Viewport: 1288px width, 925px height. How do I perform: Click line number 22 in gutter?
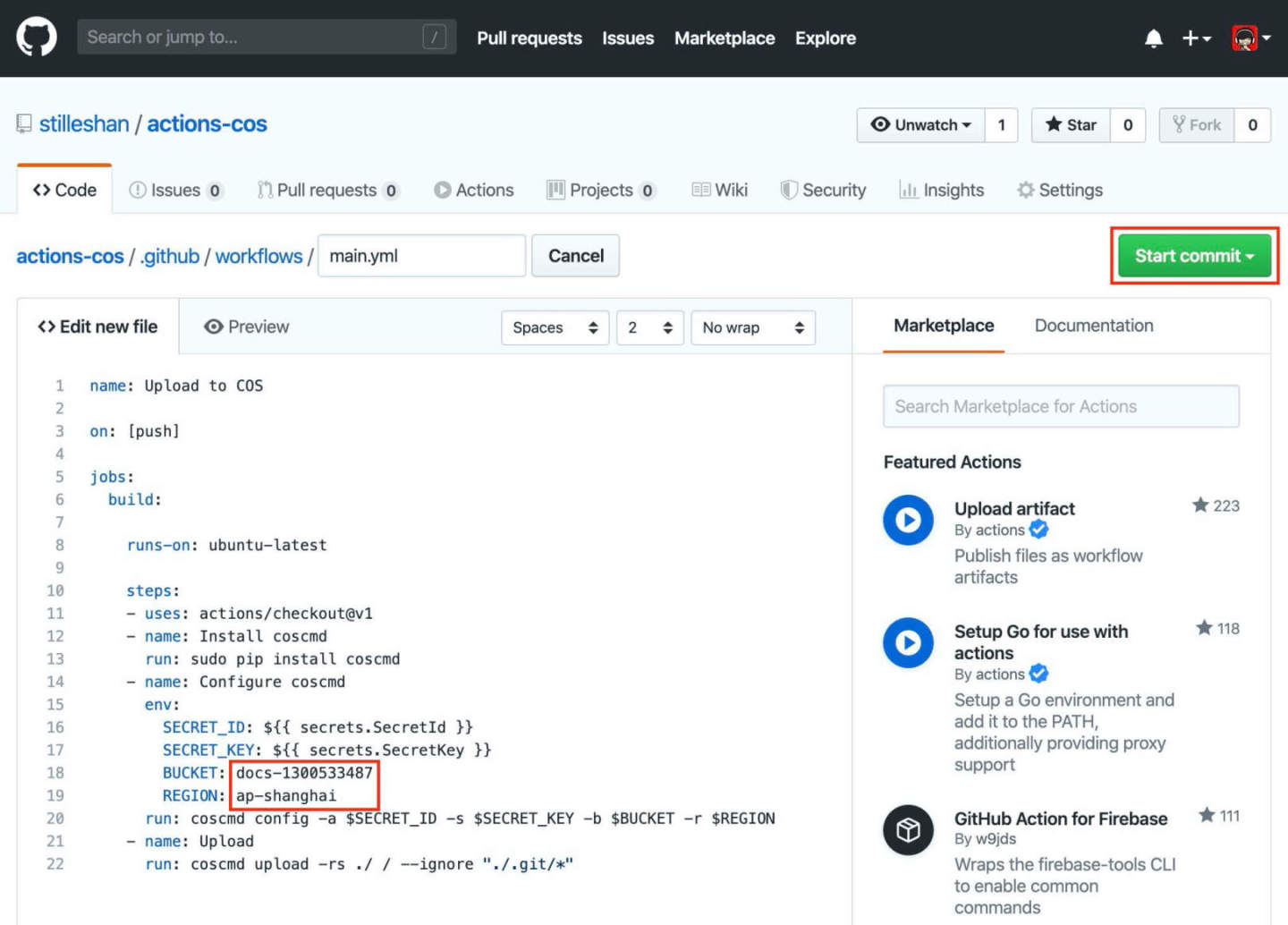[55, 863]
